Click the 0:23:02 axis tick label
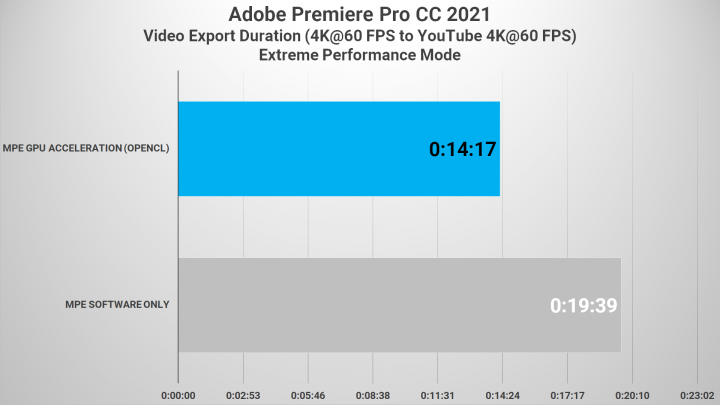 tap(697, 395)
